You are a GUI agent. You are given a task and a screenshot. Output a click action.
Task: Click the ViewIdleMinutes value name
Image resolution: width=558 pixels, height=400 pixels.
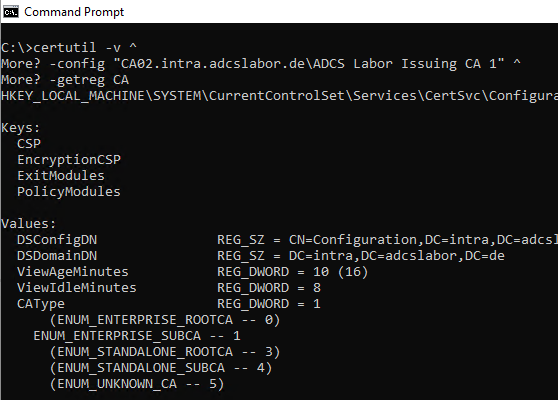pos(77,288)
